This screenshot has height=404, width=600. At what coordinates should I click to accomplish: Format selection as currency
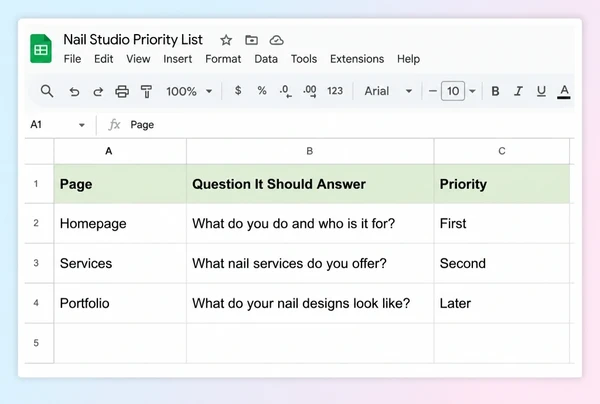pyautogui.click(x=238, y=91)
